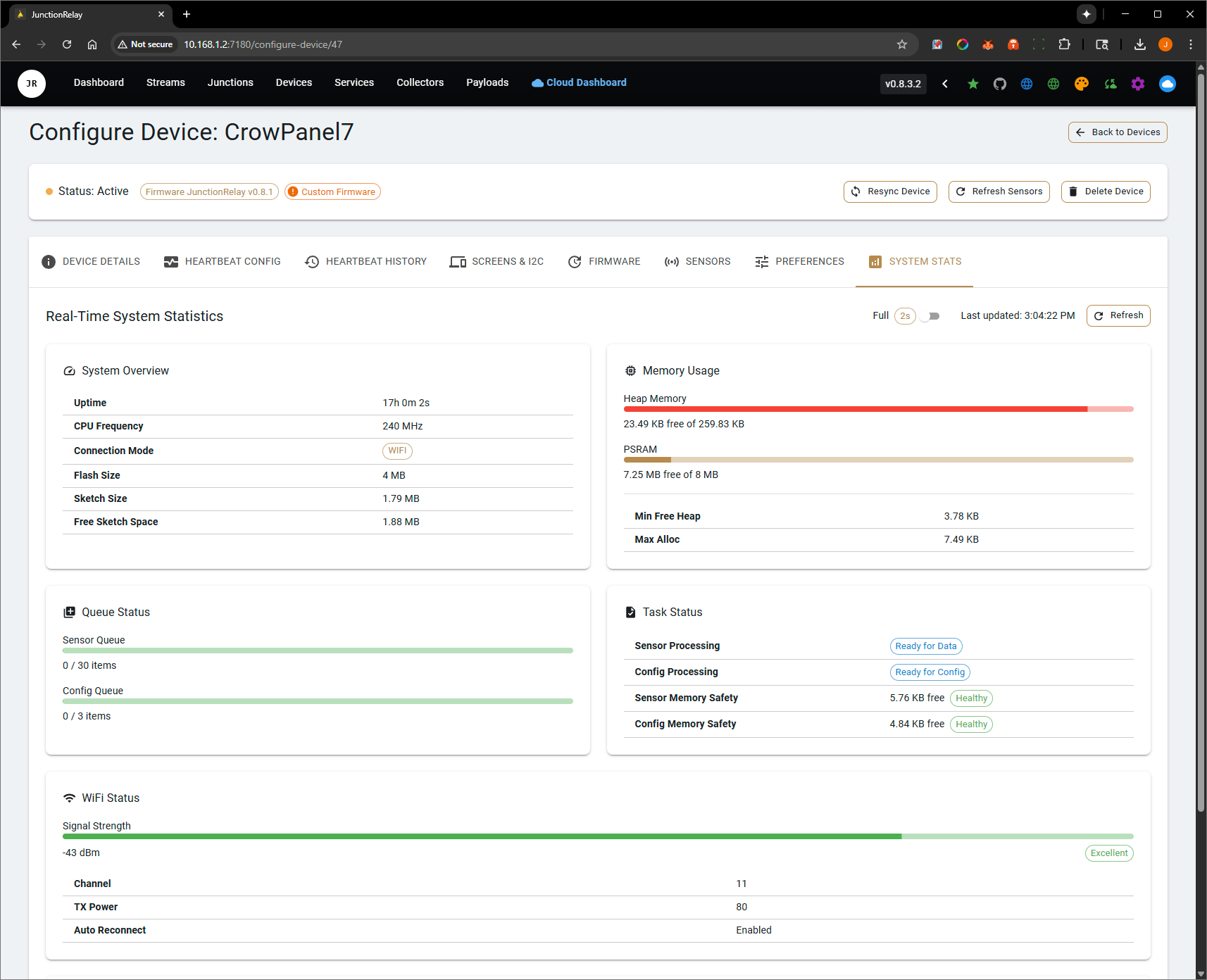Click the JR logo
Image resolution: width=1207 pixels, height=980 pixels.
point(32,83)
